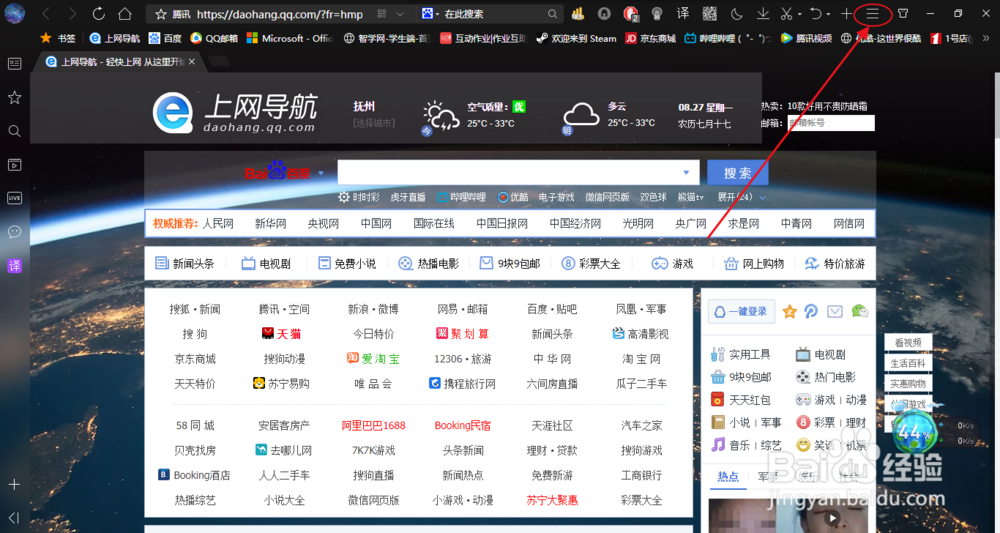Open the 天猫 link

(281, 334)
